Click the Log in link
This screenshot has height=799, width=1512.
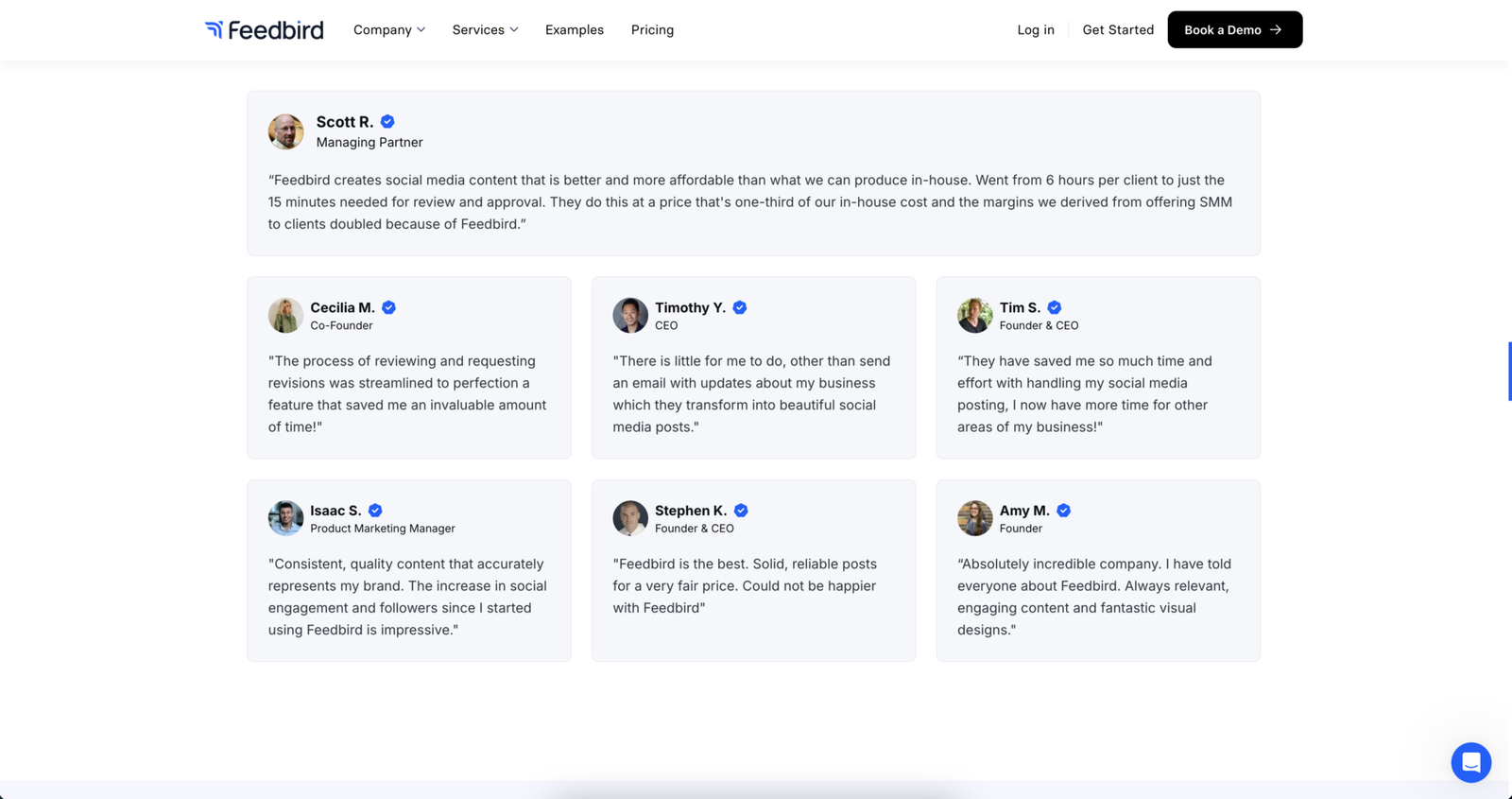tap(1036, 30)
